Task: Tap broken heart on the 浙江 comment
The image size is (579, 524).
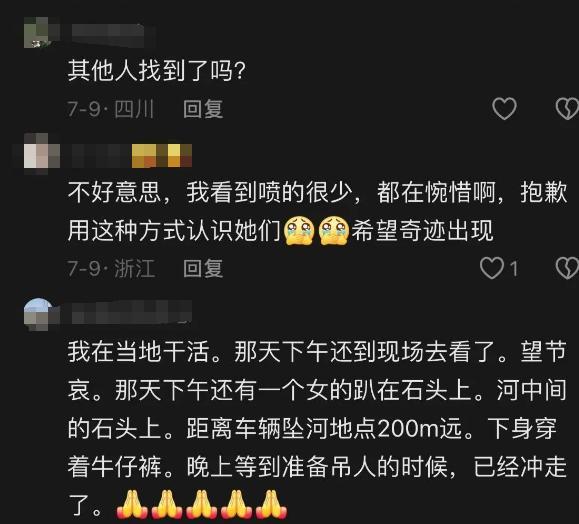Action: point(567,268)
